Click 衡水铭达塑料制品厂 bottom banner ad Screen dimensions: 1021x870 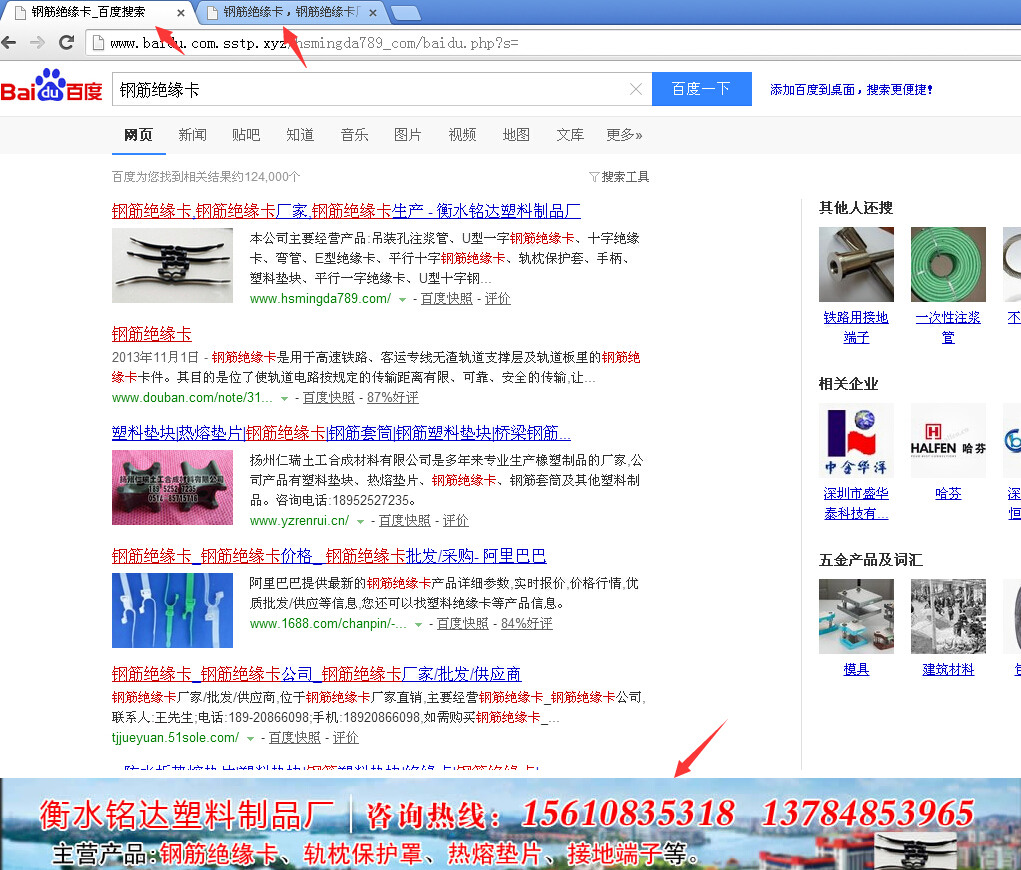pos(510,824)
